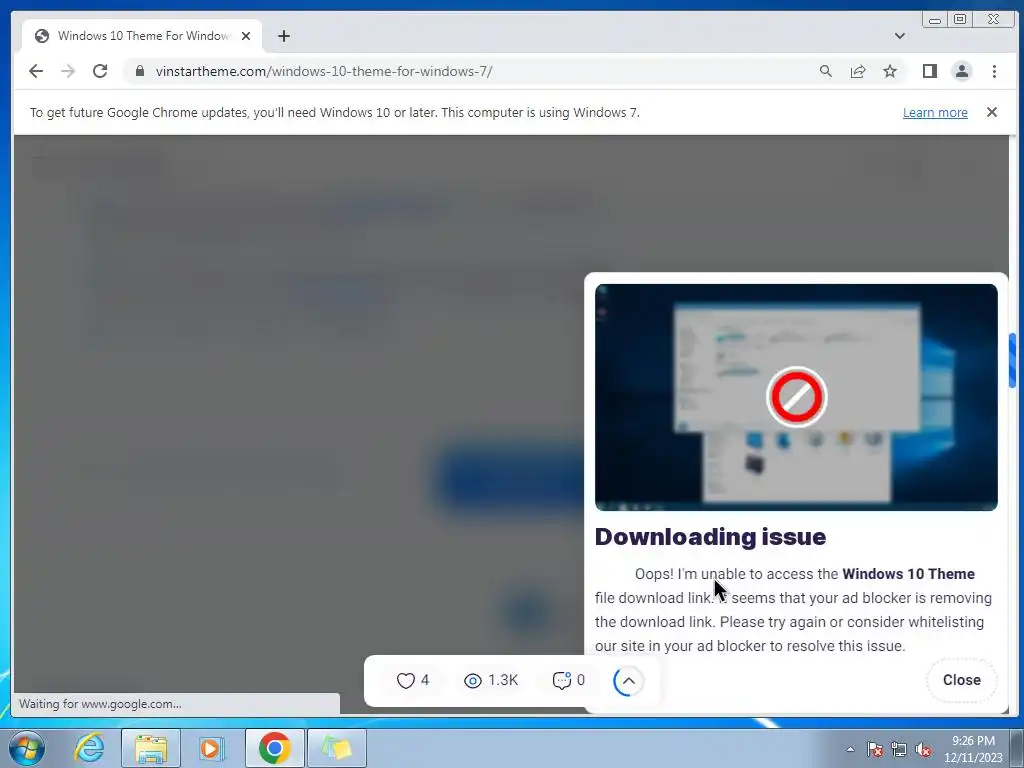Click the muted volume tray icon
This screenshot has width=1024, height=768.
pyautogui.click(x=923, y=749)
